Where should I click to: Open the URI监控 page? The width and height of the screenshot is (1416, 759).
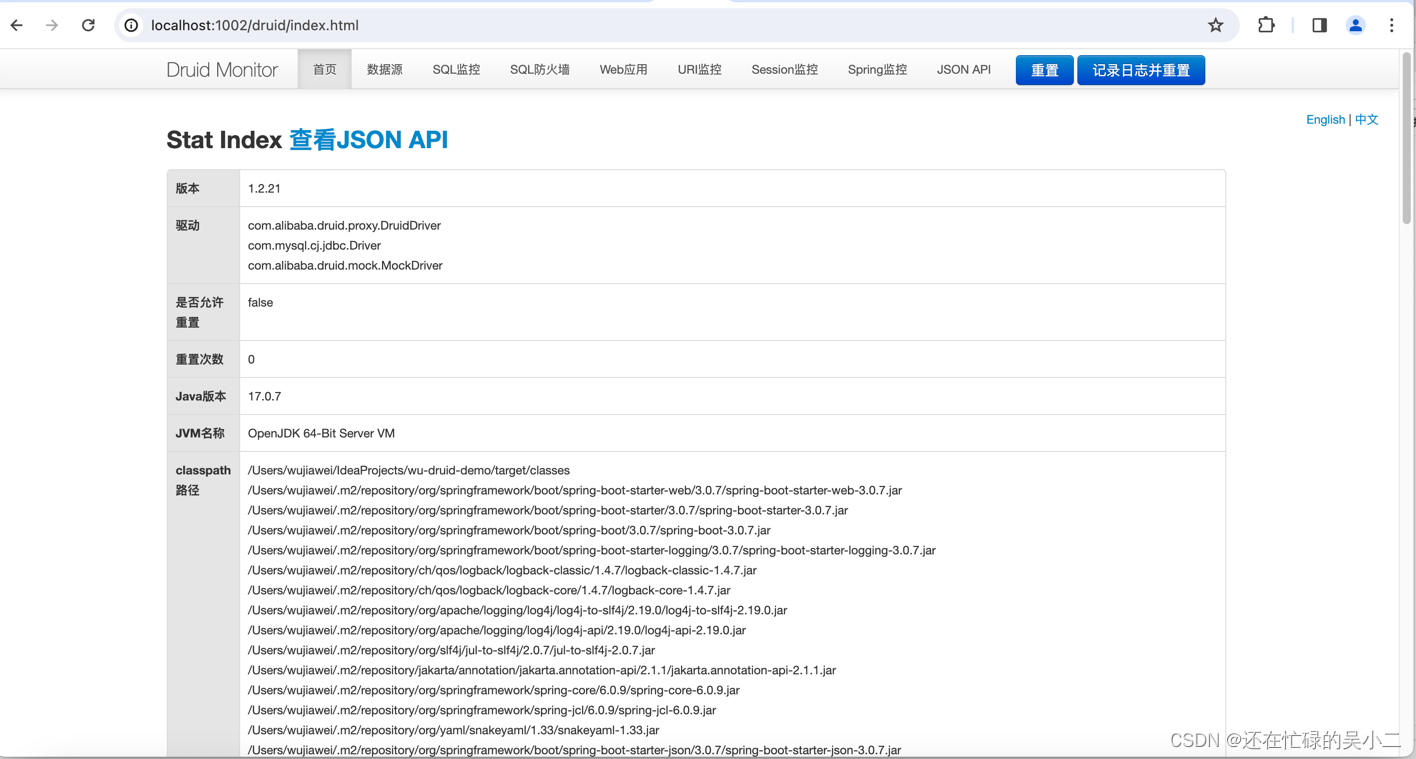click(699, 69)
